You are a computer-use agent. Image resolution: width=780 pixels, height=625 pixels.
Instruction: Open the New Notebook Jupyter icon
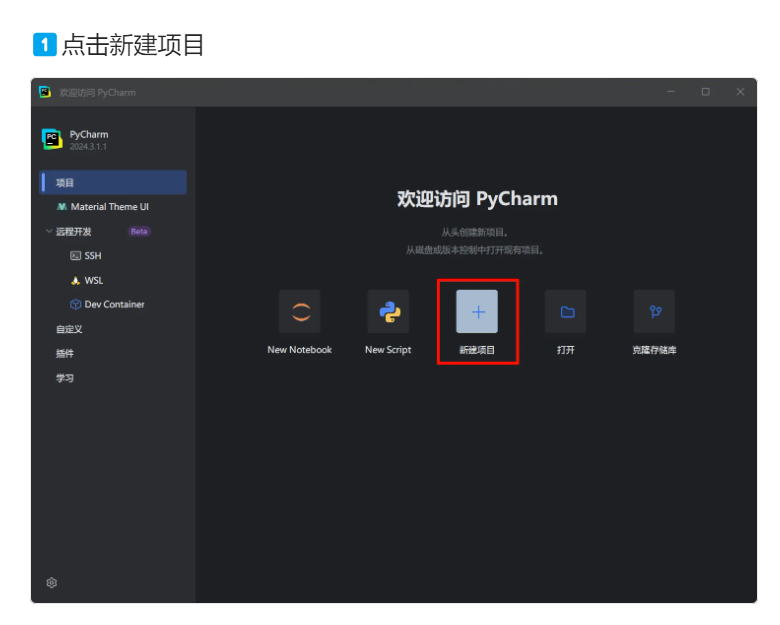pos(299,312)
